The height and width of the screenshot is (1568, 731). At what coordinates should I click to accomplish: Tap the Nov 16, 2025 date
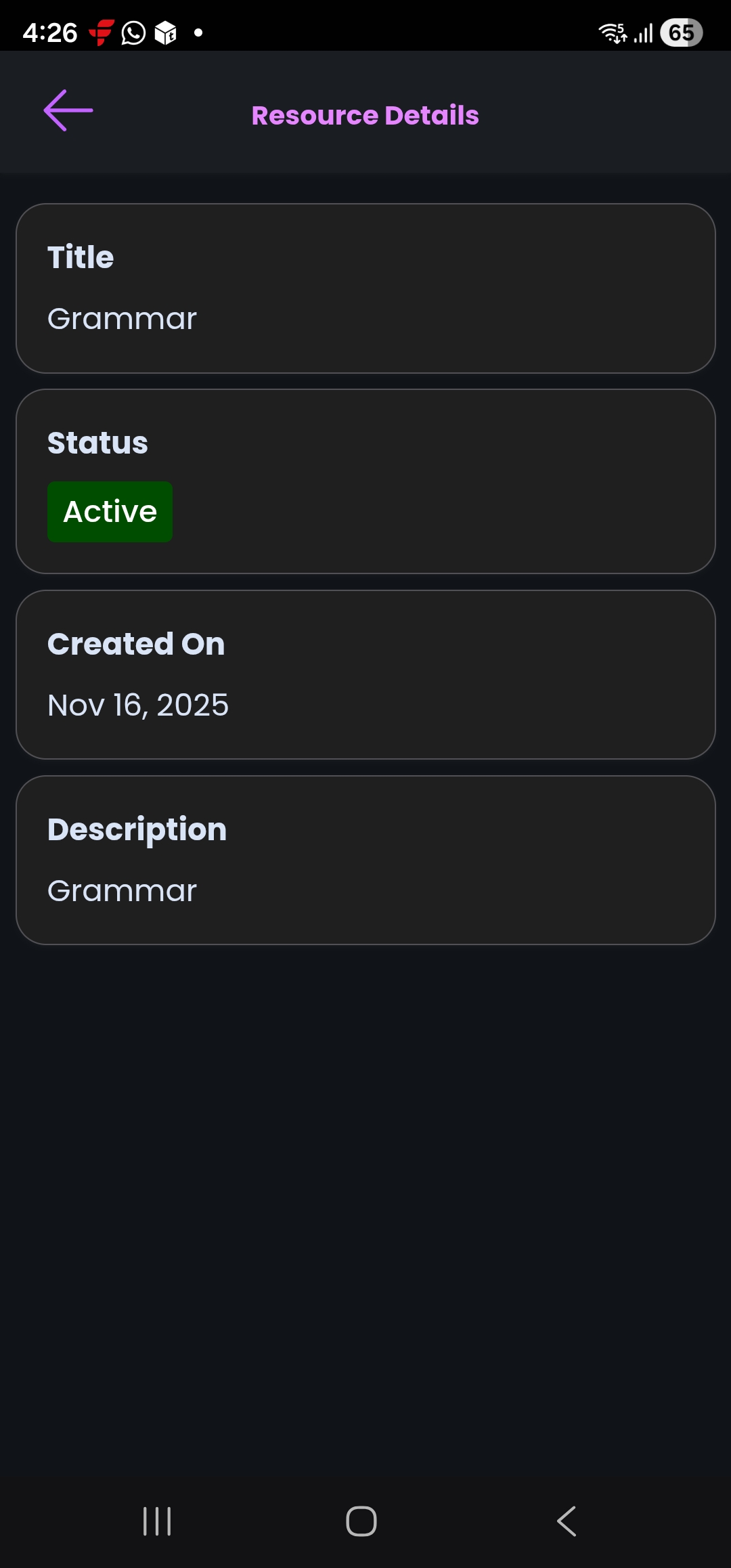(x=138, y=705)
